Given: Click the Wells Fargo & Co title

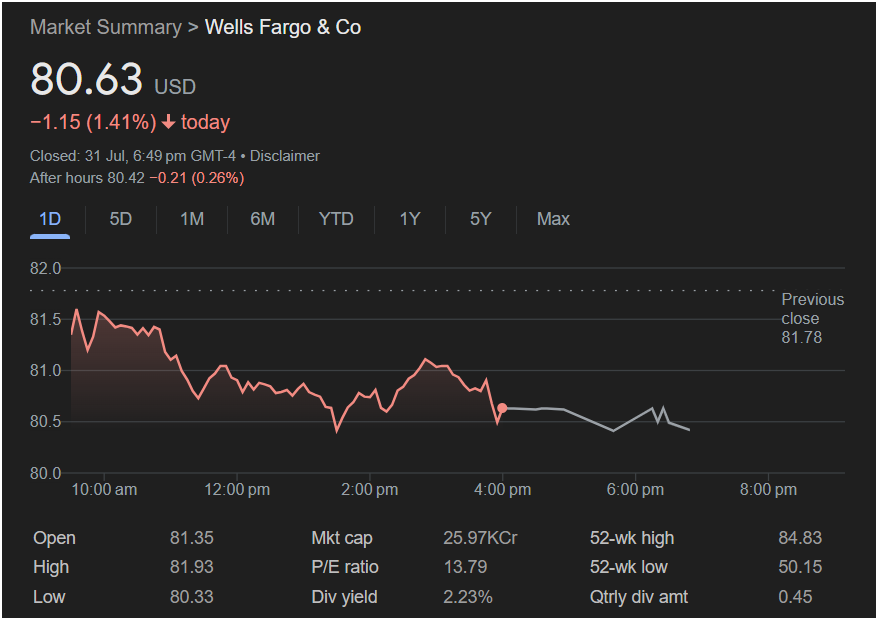Looking at the screenshot, I should click(x=283, y=27).
